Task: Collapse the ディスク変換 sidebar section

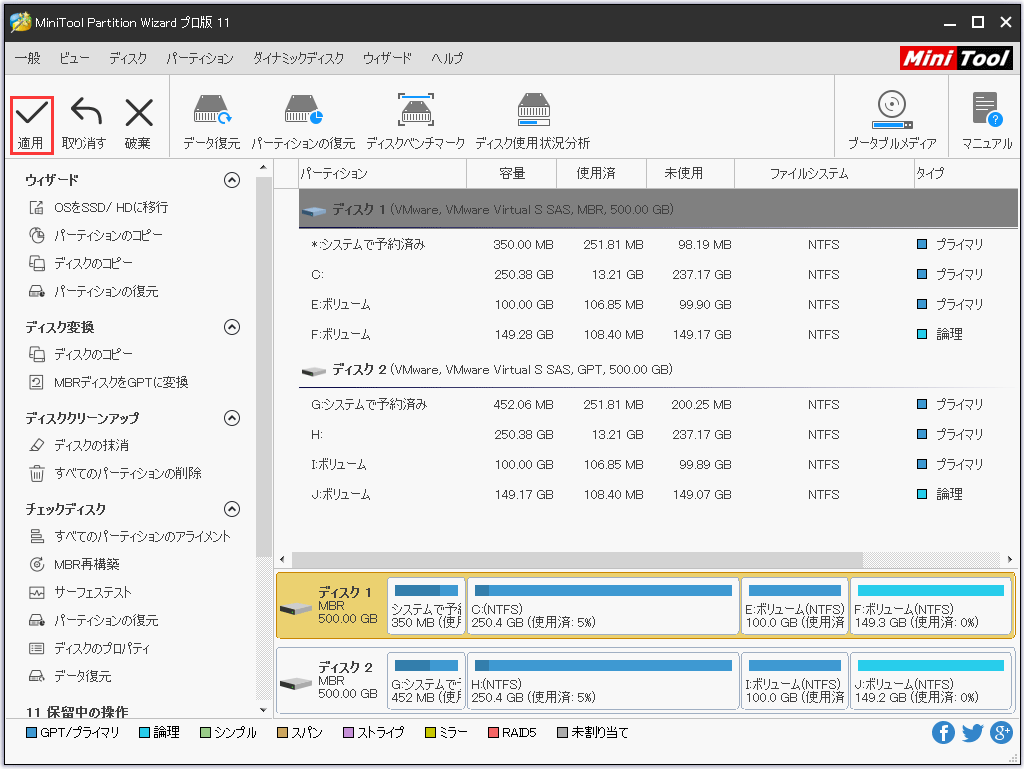Action: click(x=232, y=327)
